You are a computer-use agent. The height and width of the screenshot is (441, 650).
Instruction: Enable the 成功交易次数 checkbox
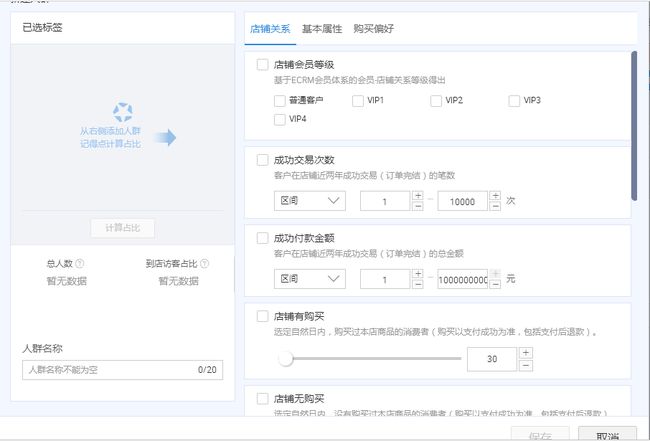(262, 160)
